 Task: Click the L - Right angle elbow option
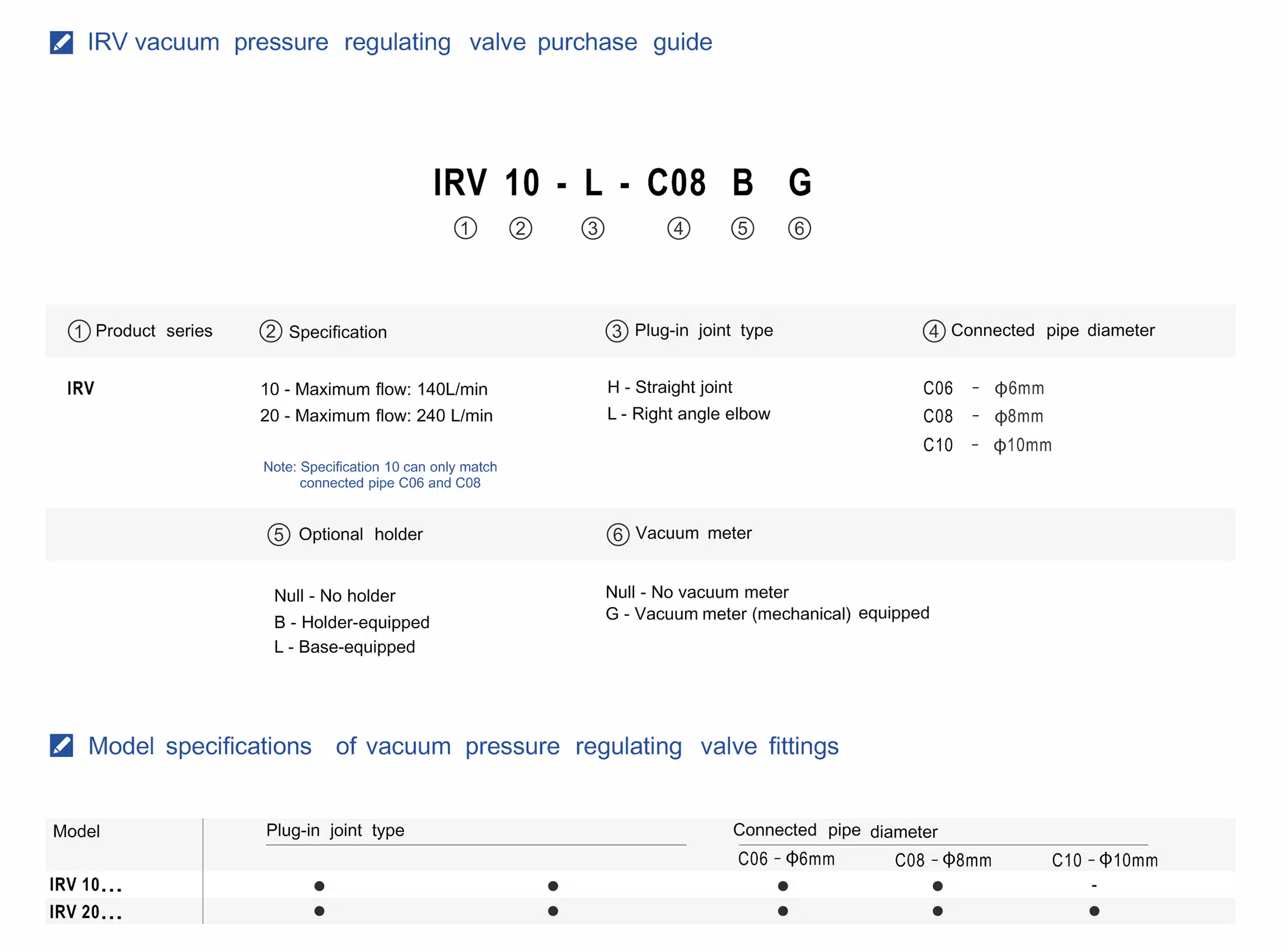pyautogui.click(x=688, y=414)
